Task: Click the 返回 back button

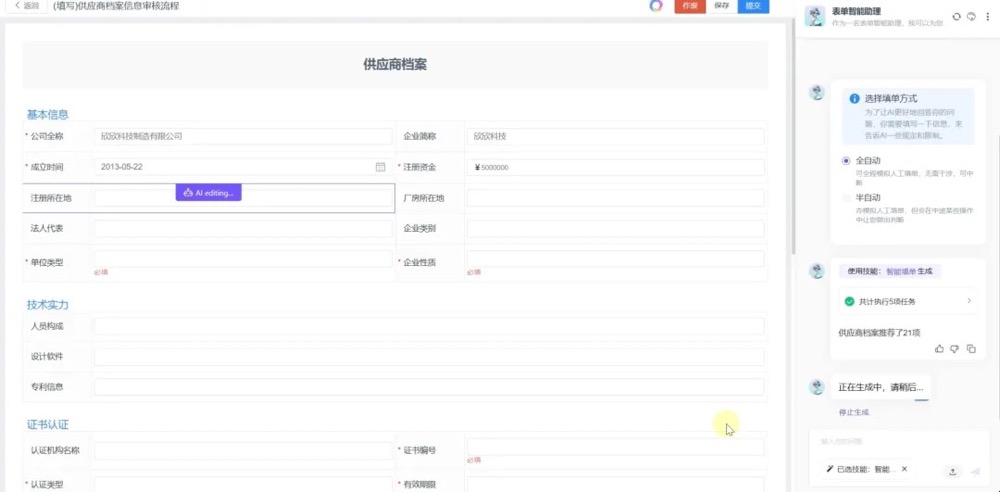Action: point(26,6)
